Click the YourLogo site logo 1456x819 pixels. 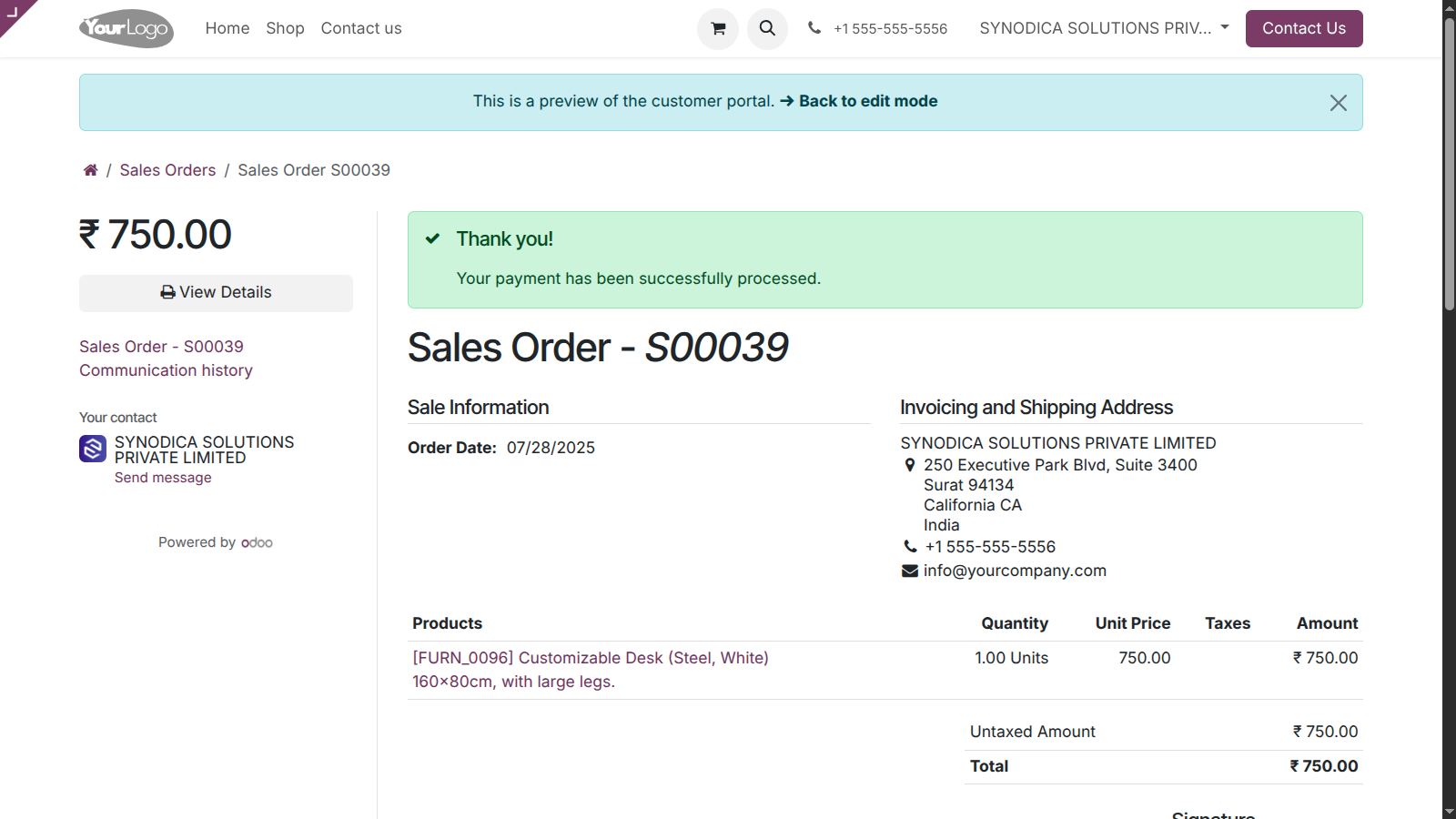tap(126, 29)
